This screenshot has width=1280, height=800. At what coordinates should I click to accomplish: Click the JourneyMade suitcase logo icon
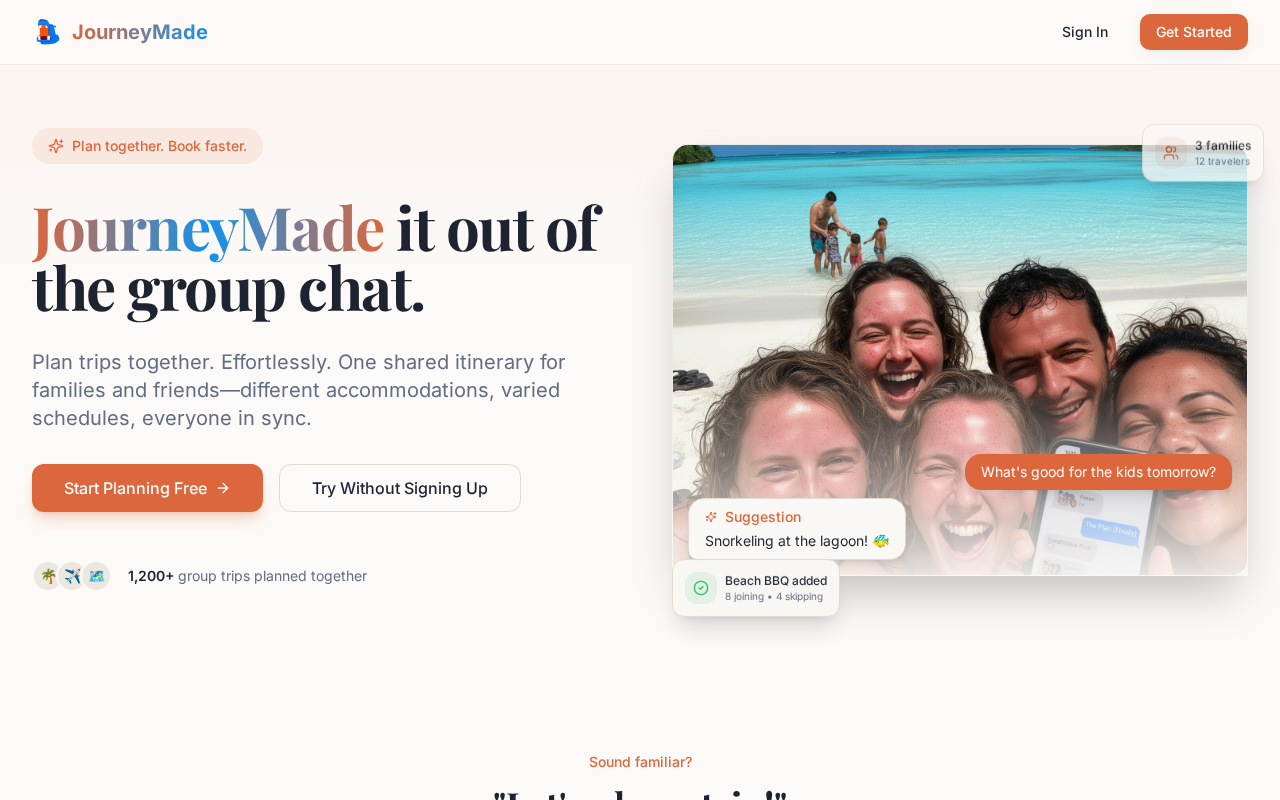tap(47, 32)
